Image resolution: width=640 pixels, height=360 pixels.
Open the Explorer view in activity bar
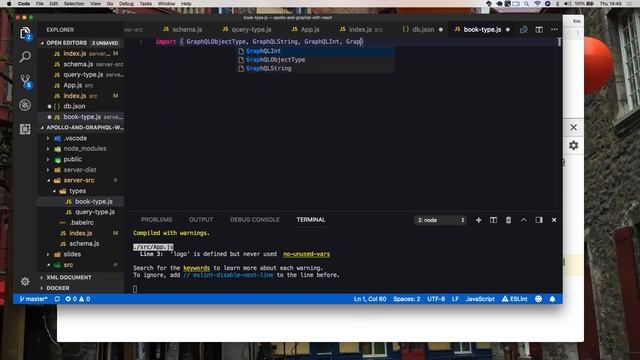(25, 33)
